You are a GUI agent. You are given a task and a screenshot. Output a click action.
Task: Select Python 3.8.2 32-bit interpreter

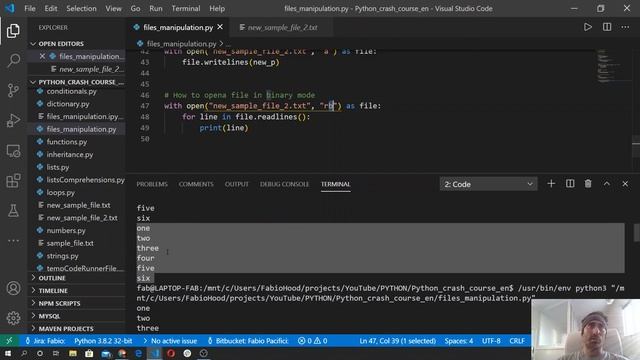[103, 340]
